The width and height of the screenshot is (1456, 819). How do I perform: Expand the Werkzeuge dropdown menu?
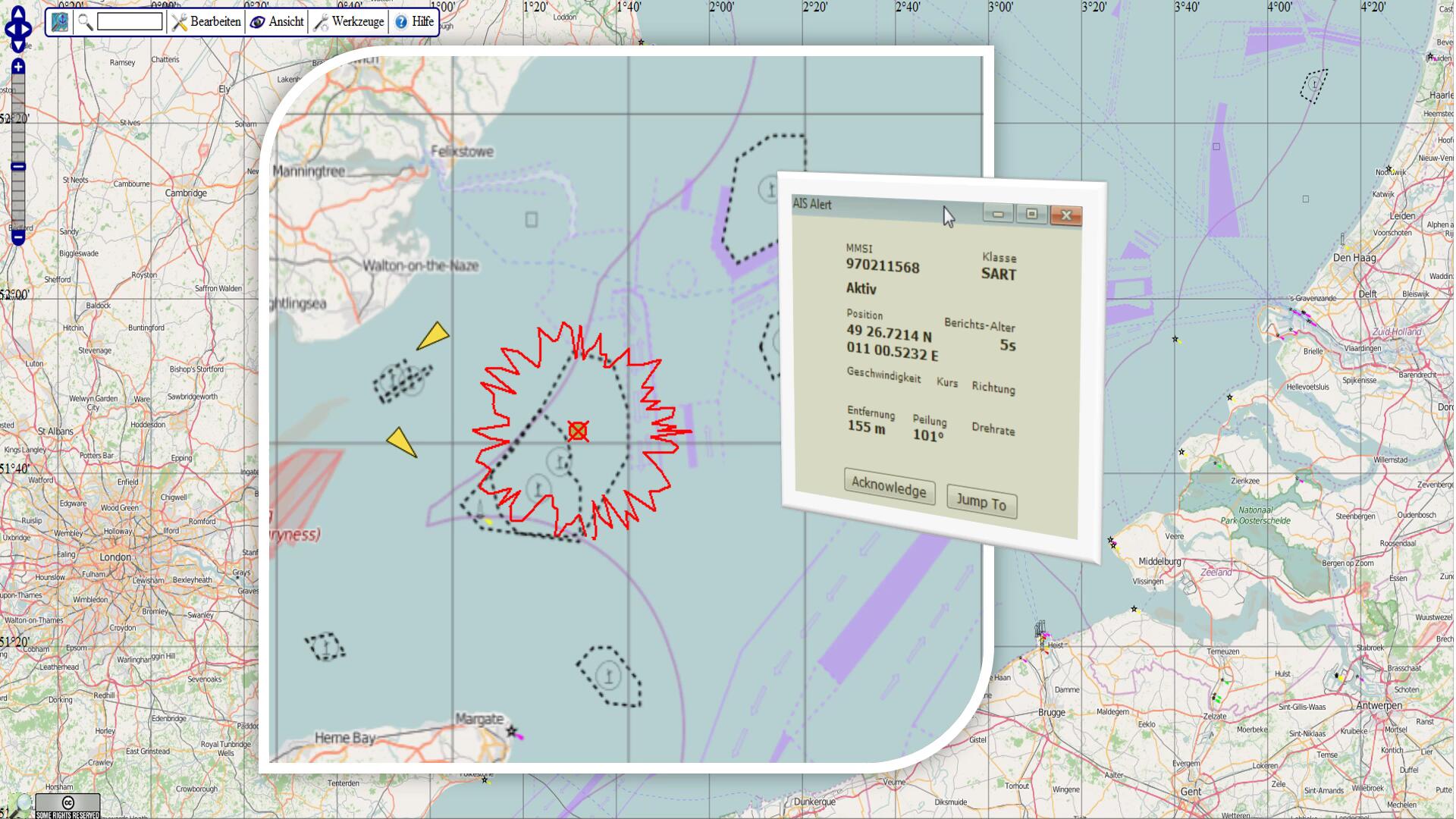click(x=350, y=22)
